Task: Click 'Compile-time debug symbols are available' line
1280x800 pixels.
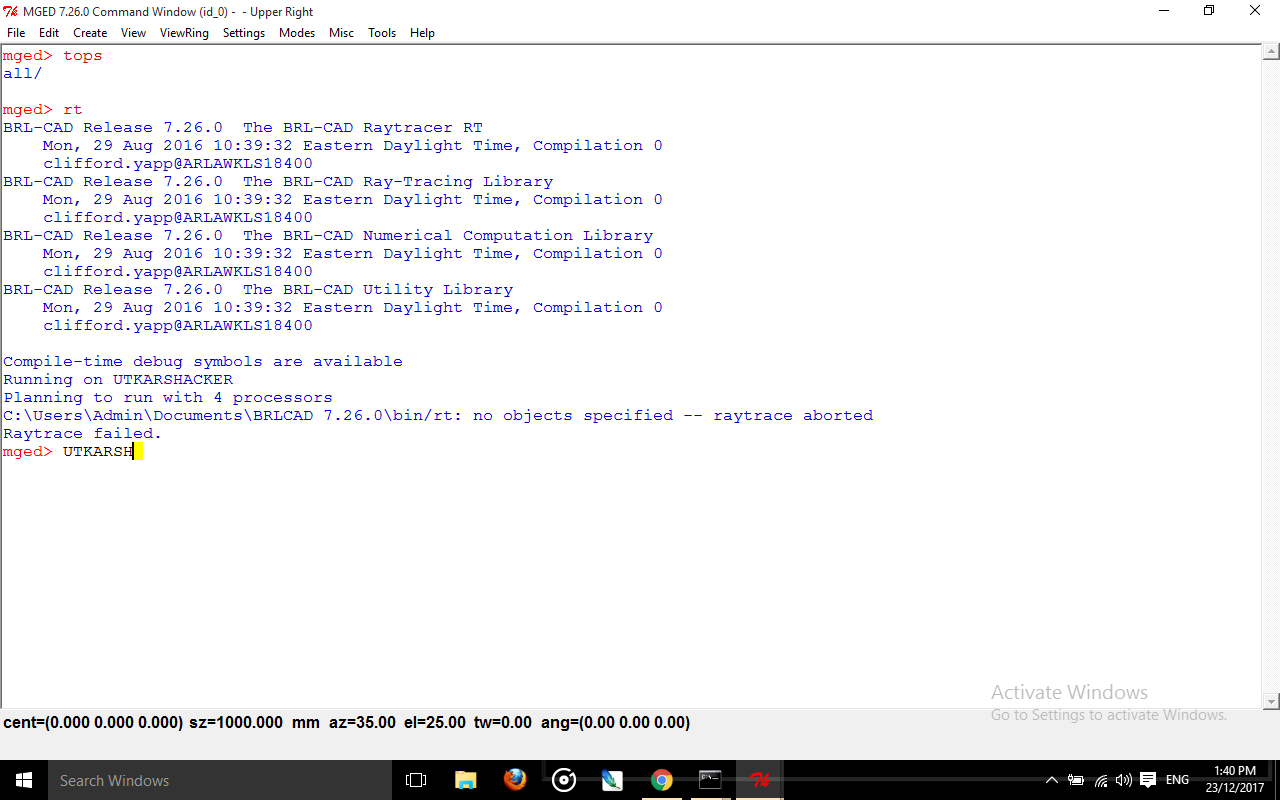Action: click(x=203, y=362)
